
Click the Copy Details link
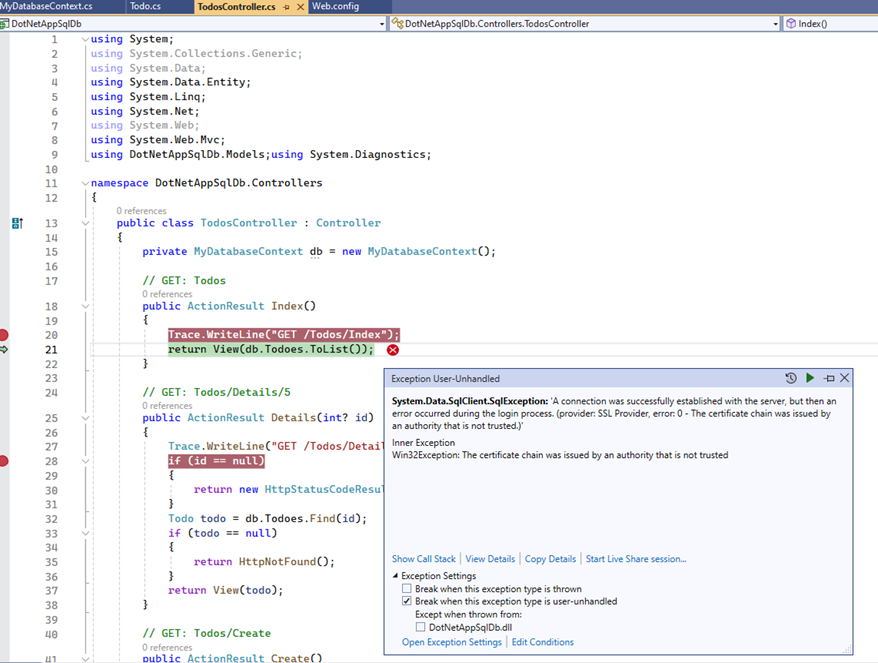pyautogui.click(x=550, y=559)
